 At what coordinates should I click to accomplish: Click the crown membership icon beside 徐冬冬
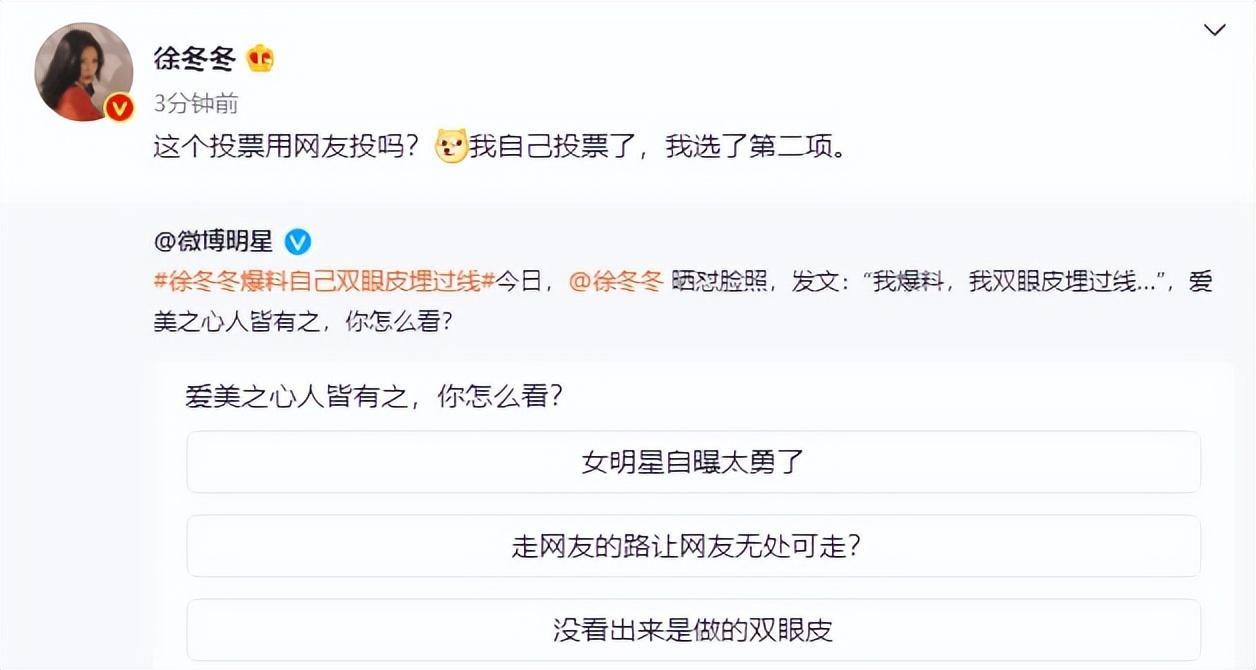(260, 59)
